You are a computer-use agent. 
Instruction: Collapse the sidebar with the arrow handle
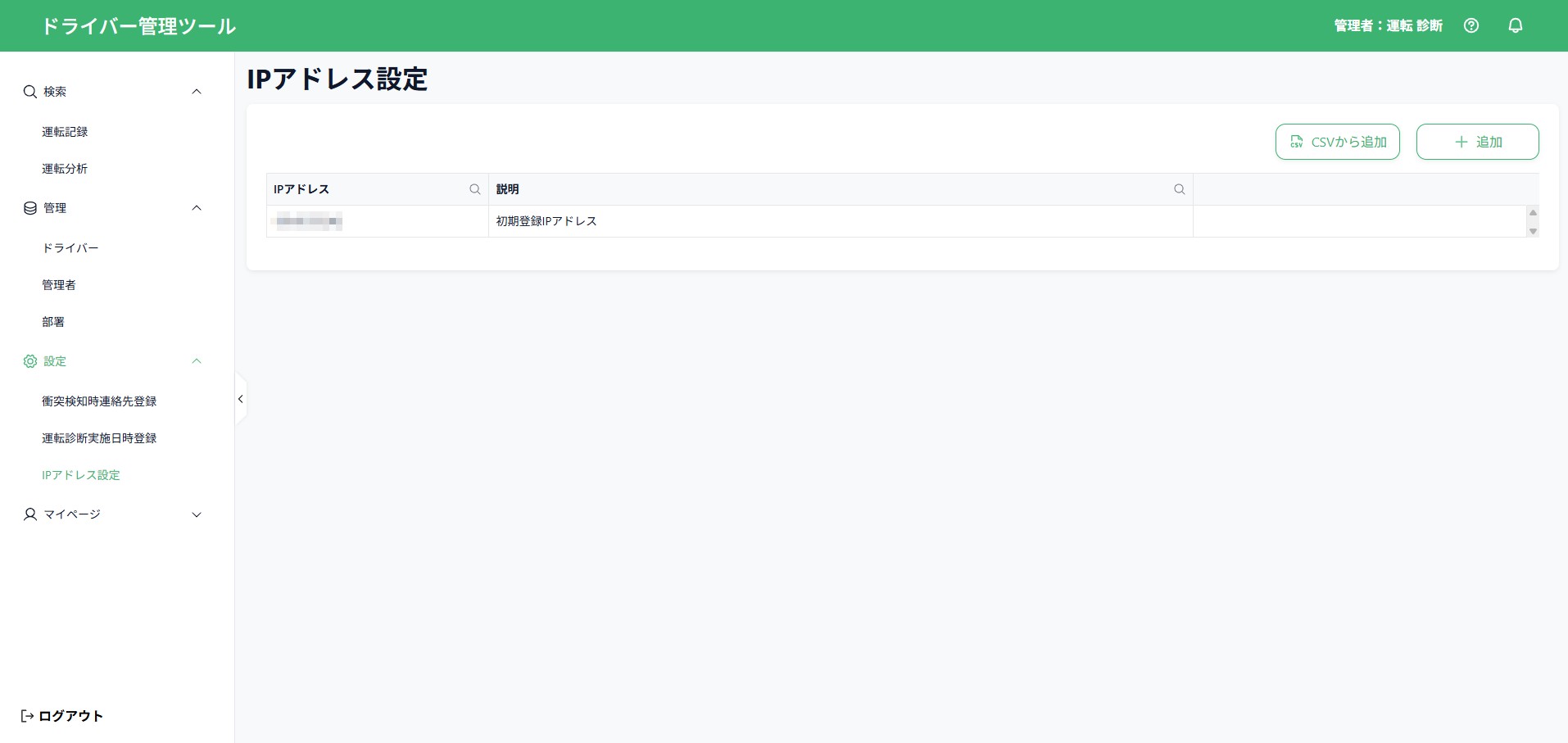pos(241,399)
